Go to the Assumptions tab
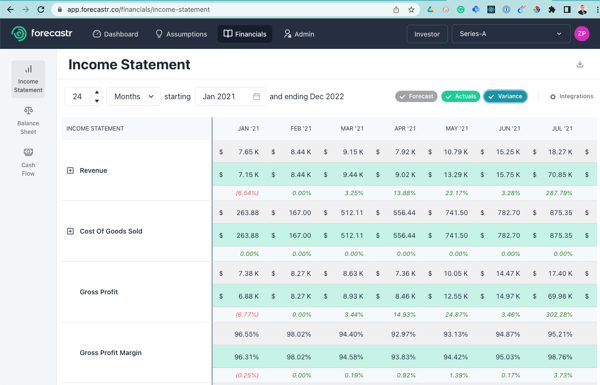Screen dimensions: 600x385 coord(181,34)
